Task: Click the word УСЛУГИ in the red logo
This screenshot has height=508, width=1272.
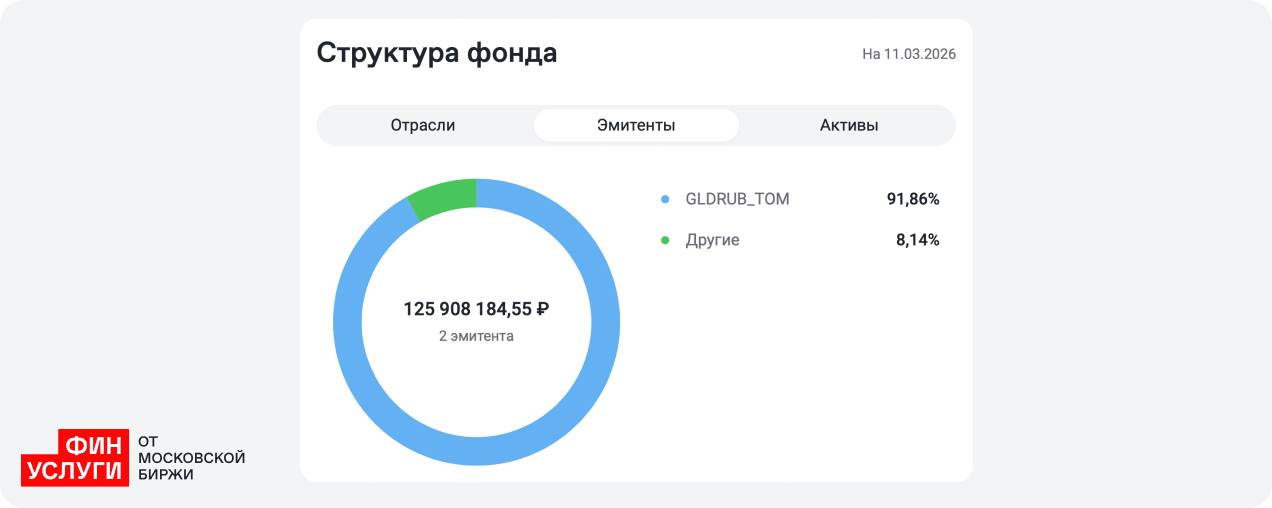Action: (x=75, y=470)
